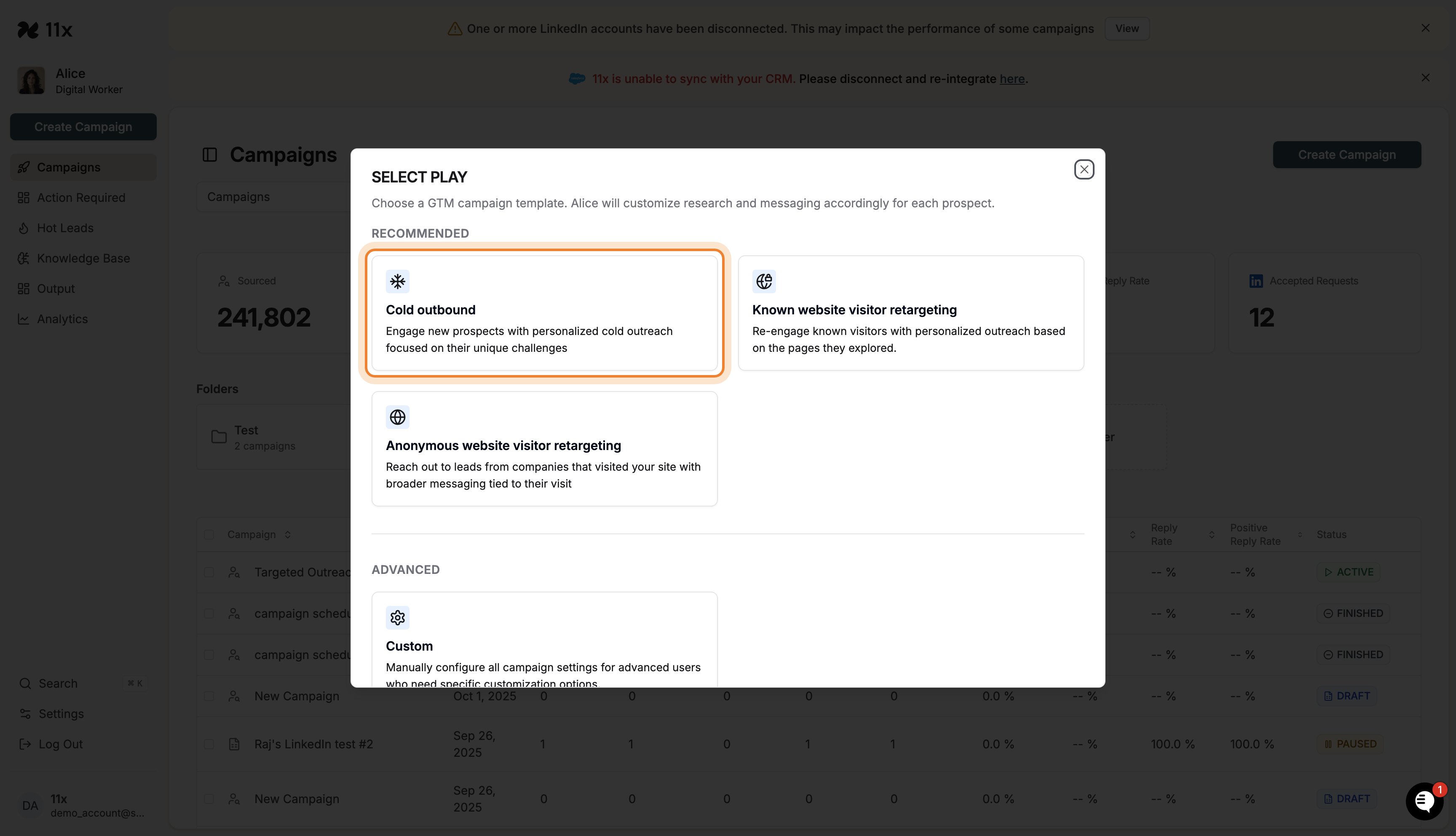Click the Custom play gear icon
This screenshot has height=836, width=1456.
(x=398, y=617)
